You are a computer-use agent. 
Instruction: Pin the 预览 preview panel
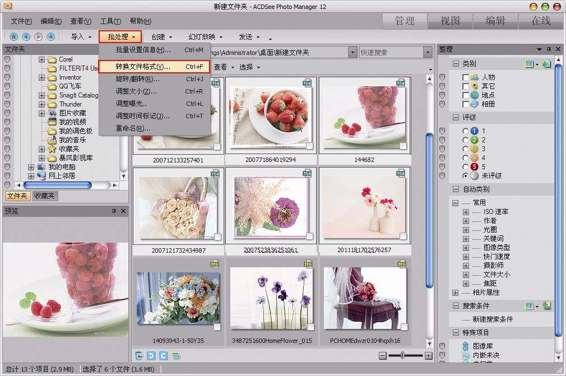[114, 211]
